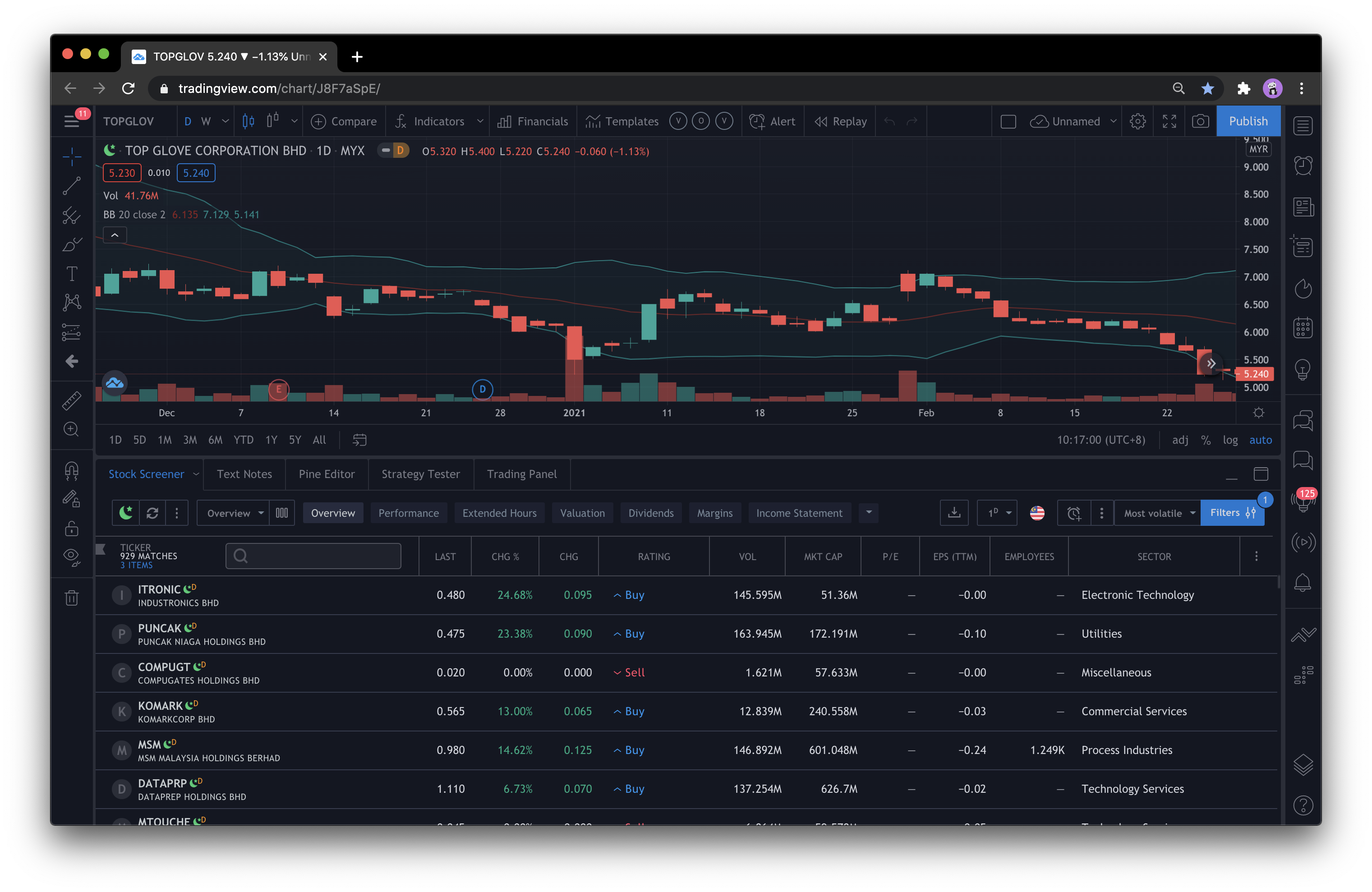This screenshot has width=1372, height=892.
Task: Select the ruler measure tool
Action: pyautogui.click(x=71, y=400)
